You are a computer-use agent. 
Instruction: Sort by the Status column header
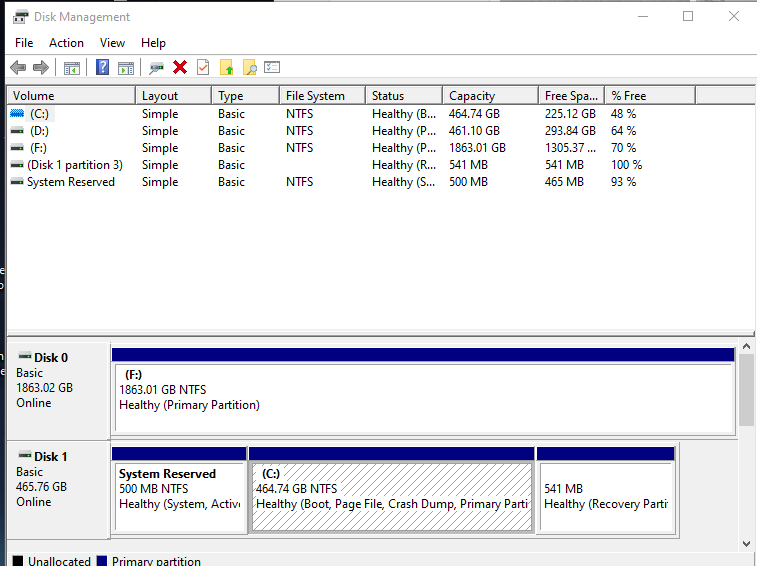point(404,96)
